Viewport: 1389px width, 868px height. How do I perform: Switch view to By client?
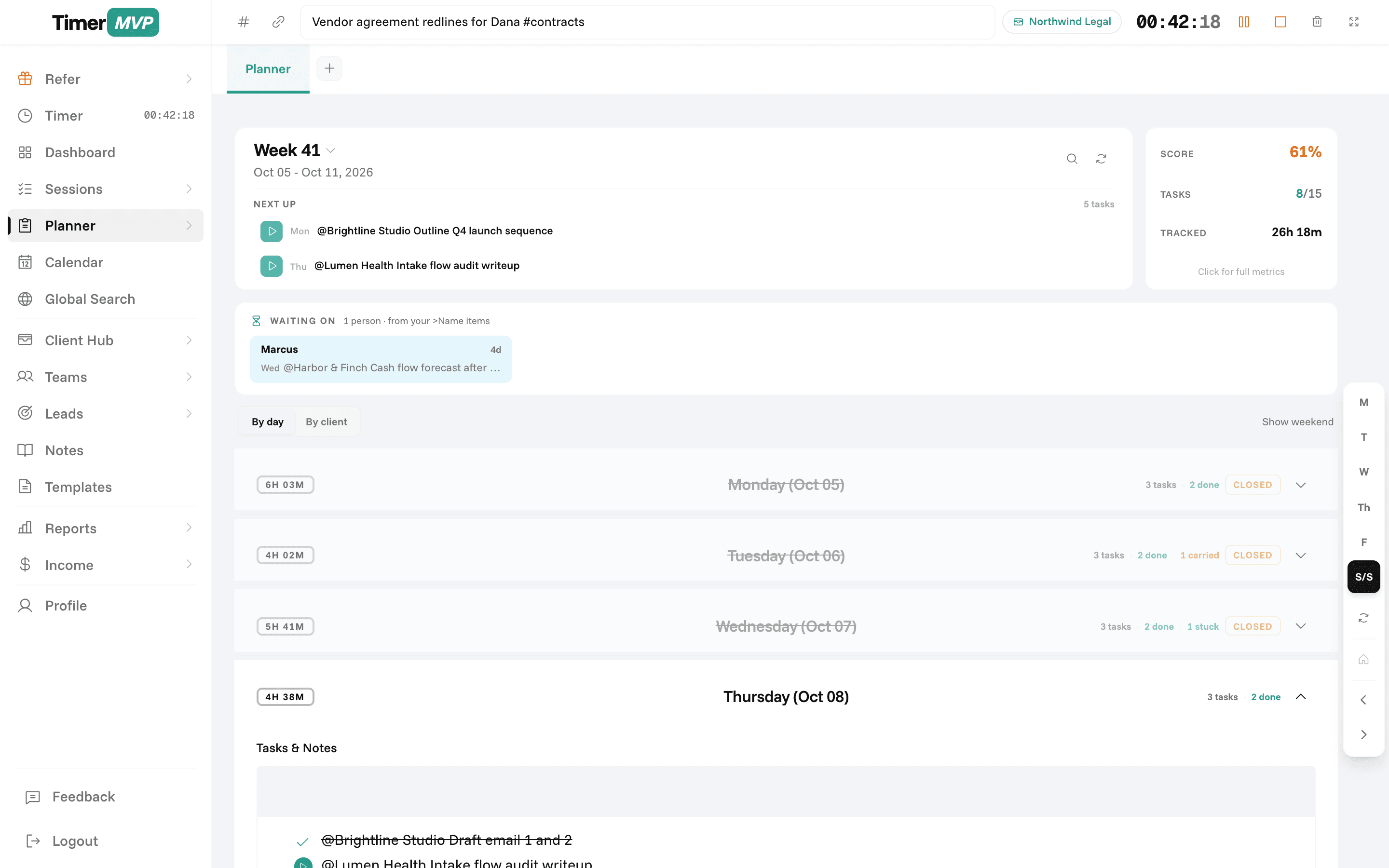coord(327,422)
